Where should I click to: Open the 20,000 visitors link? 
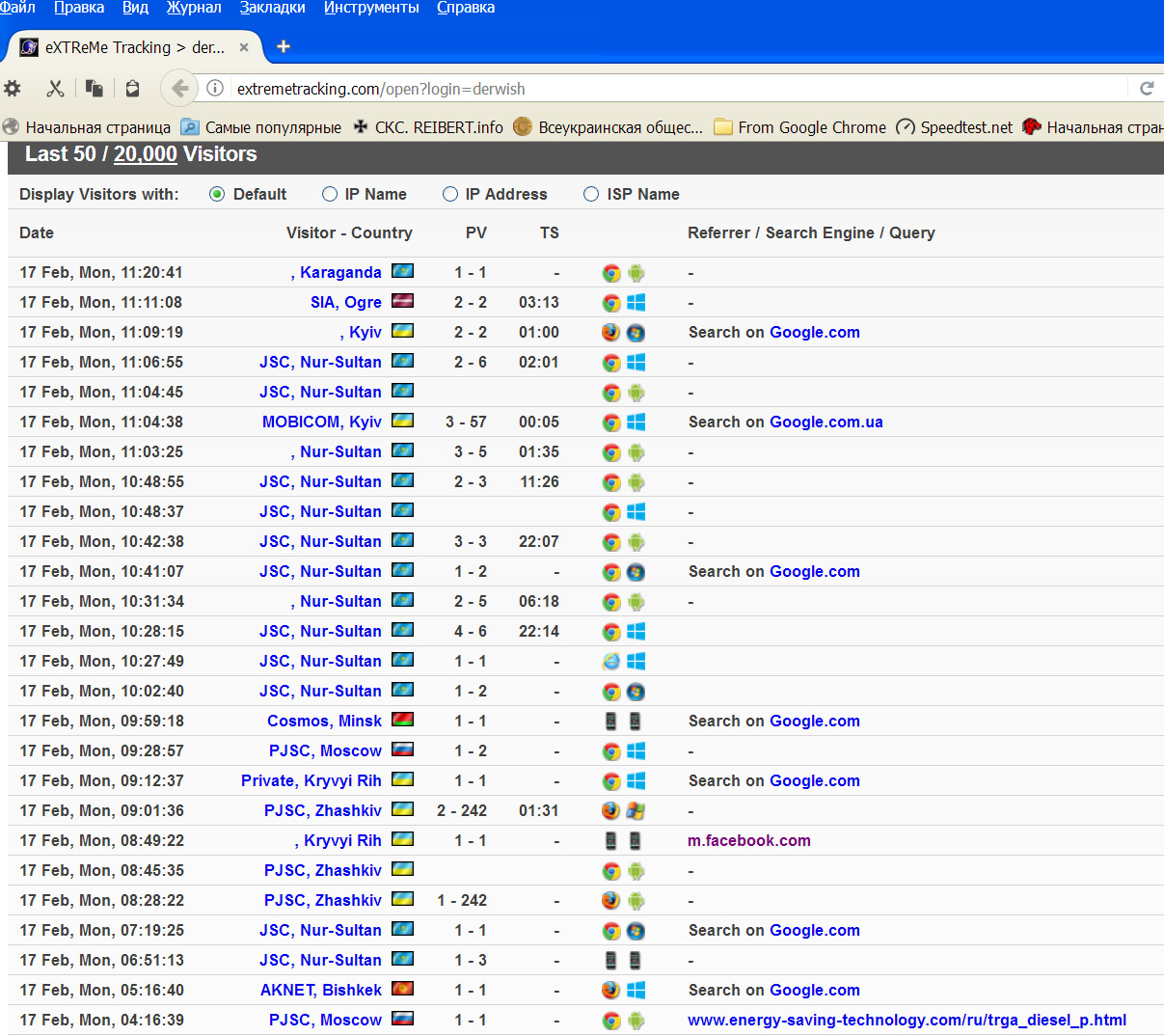click(146, 154)
